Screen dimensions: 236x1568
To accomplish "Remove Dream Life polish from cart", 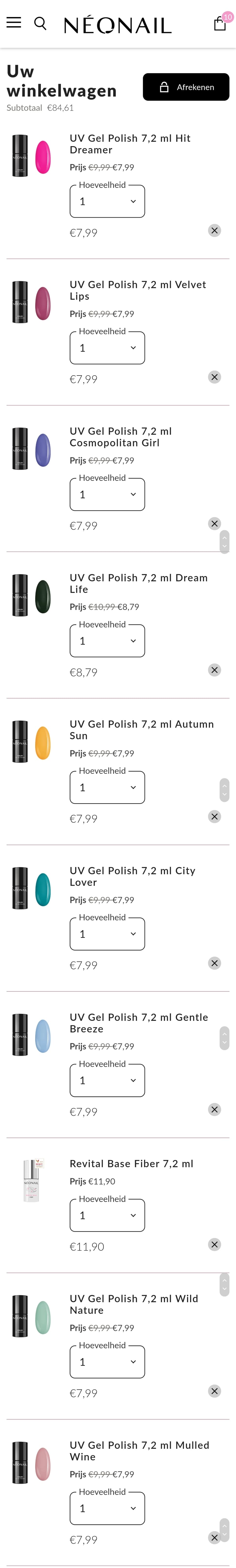I will pos(214,670).
